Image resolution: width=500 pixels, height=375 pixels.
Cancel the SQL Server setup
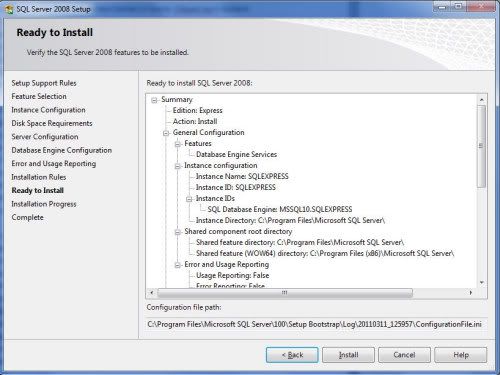coord(404,355)
